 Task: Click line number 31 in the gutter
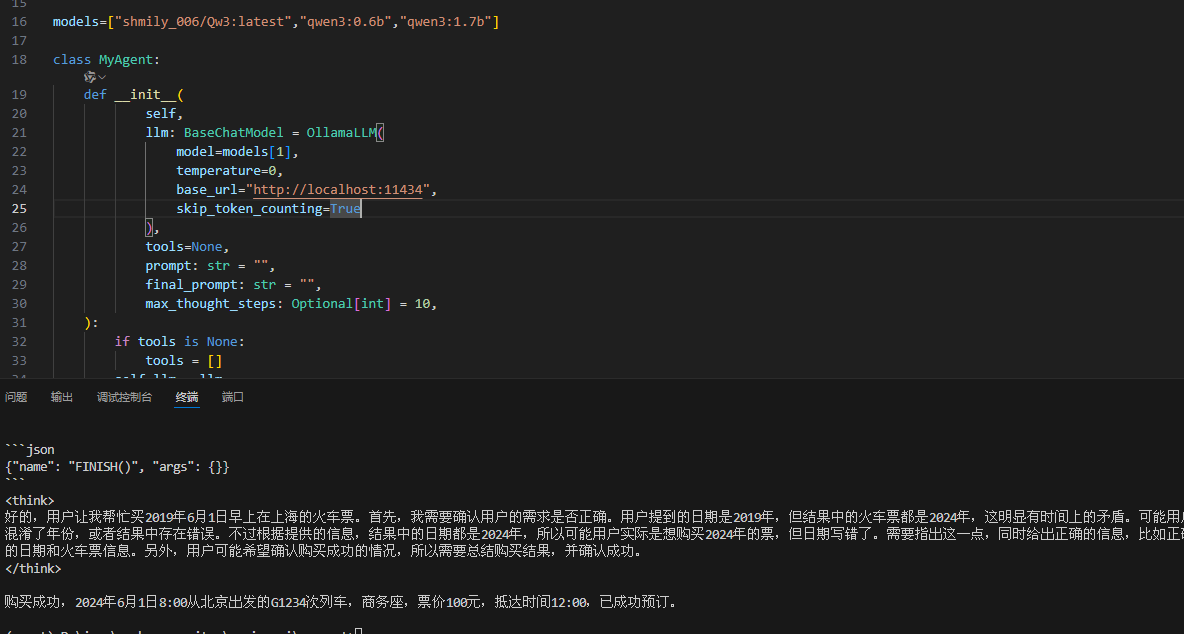tap(19, 322)
